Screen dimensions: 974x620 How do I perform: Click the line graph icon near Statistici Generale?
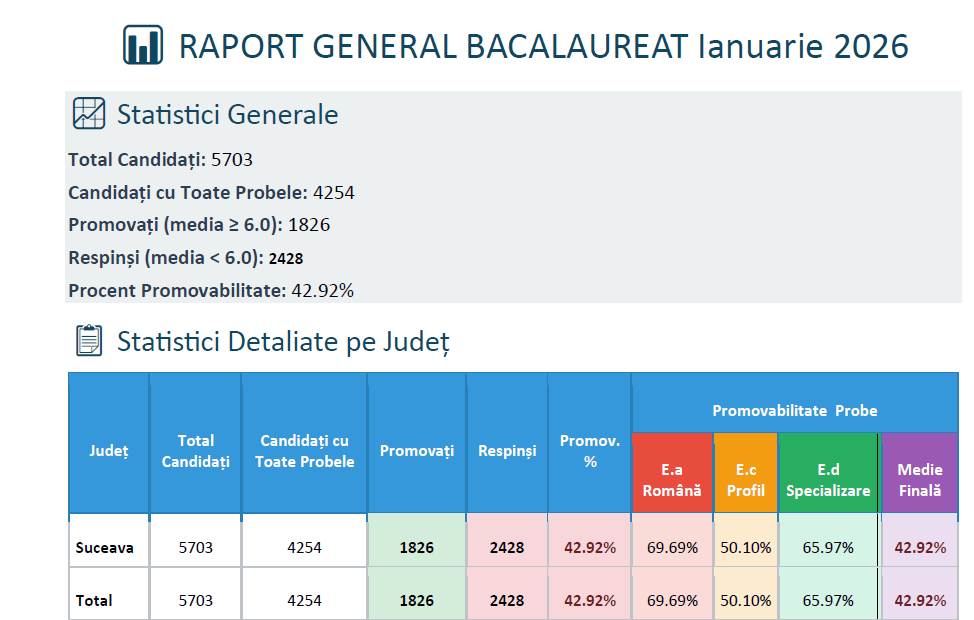pos(89,113)
